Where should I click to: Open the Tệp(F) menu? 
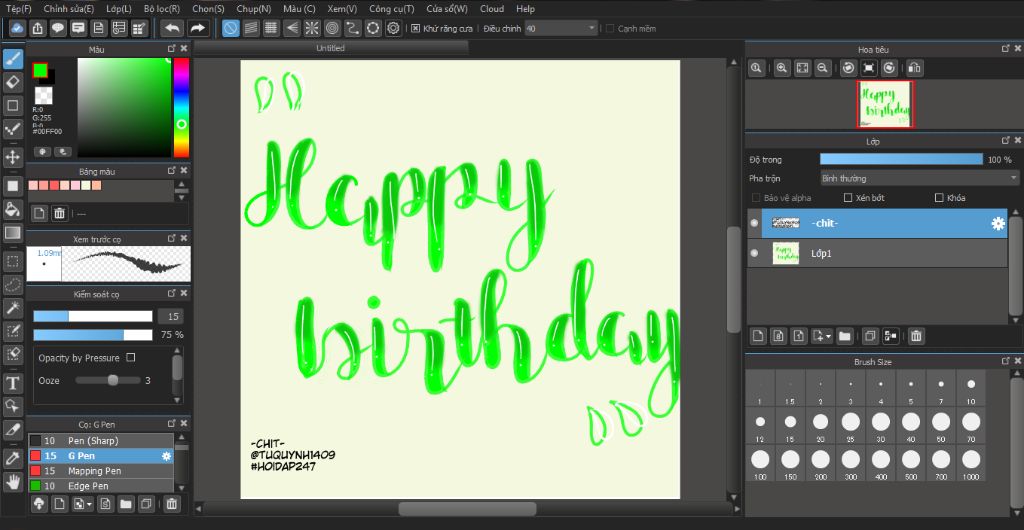click(x=18, y=9)
